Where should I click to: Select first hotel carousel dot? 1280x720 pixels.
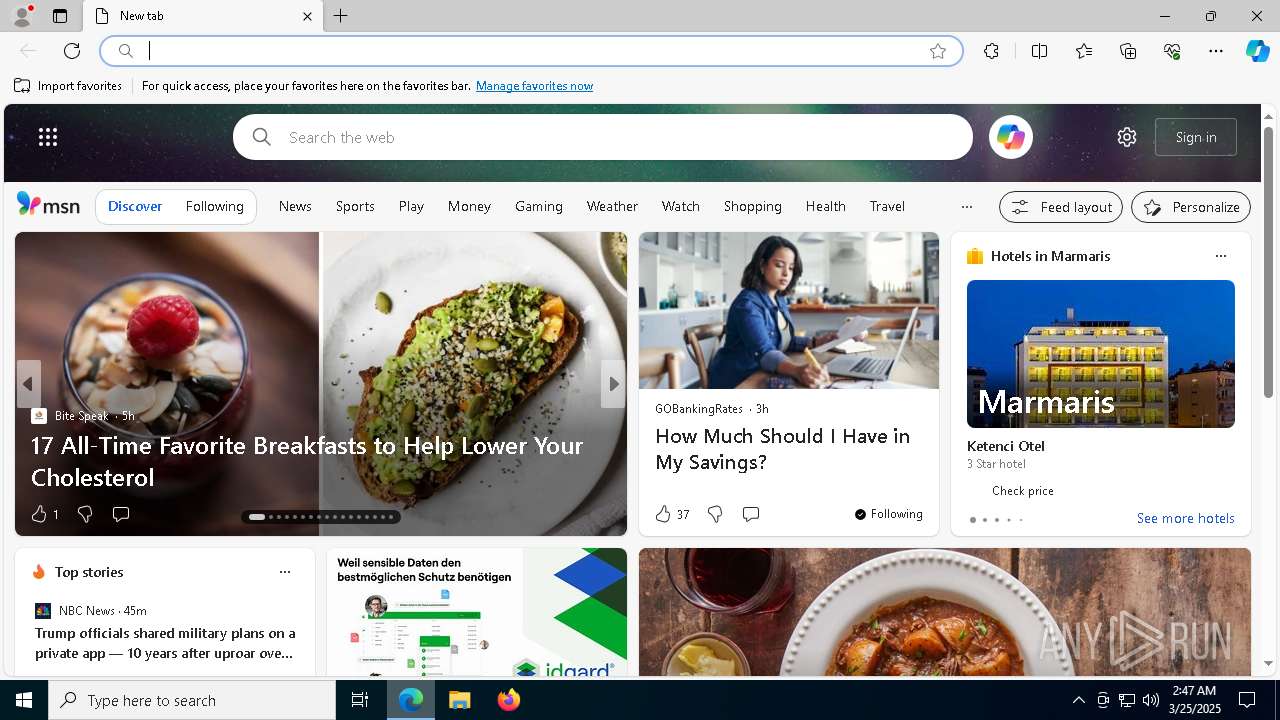pos(973,520)
